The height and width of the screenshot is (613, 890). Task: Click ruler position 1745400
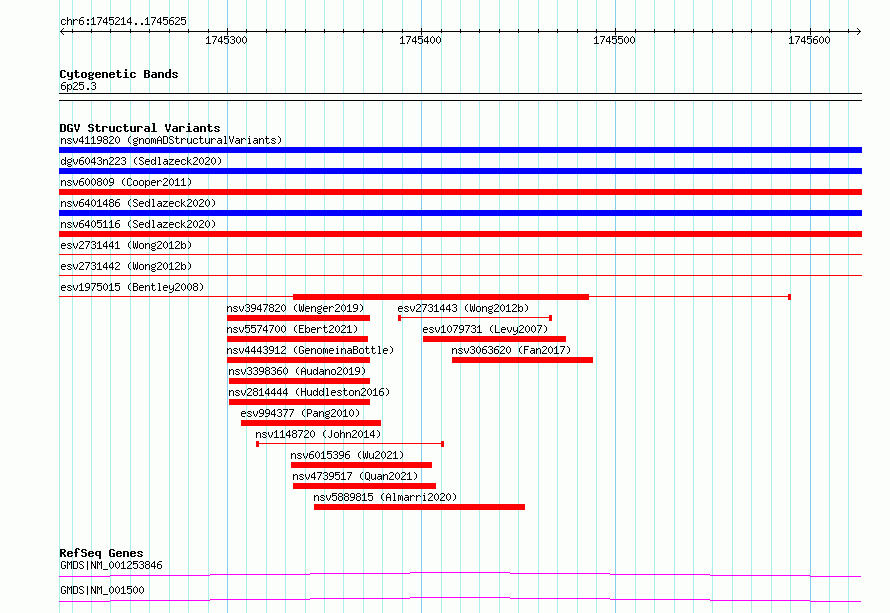tap(421, 40)
